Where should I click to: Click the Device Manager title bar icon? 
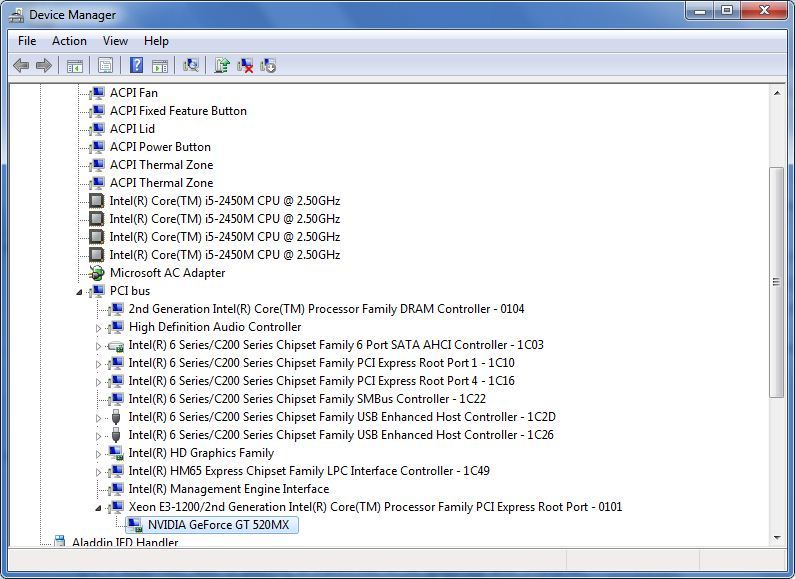[x=16, y=15]
